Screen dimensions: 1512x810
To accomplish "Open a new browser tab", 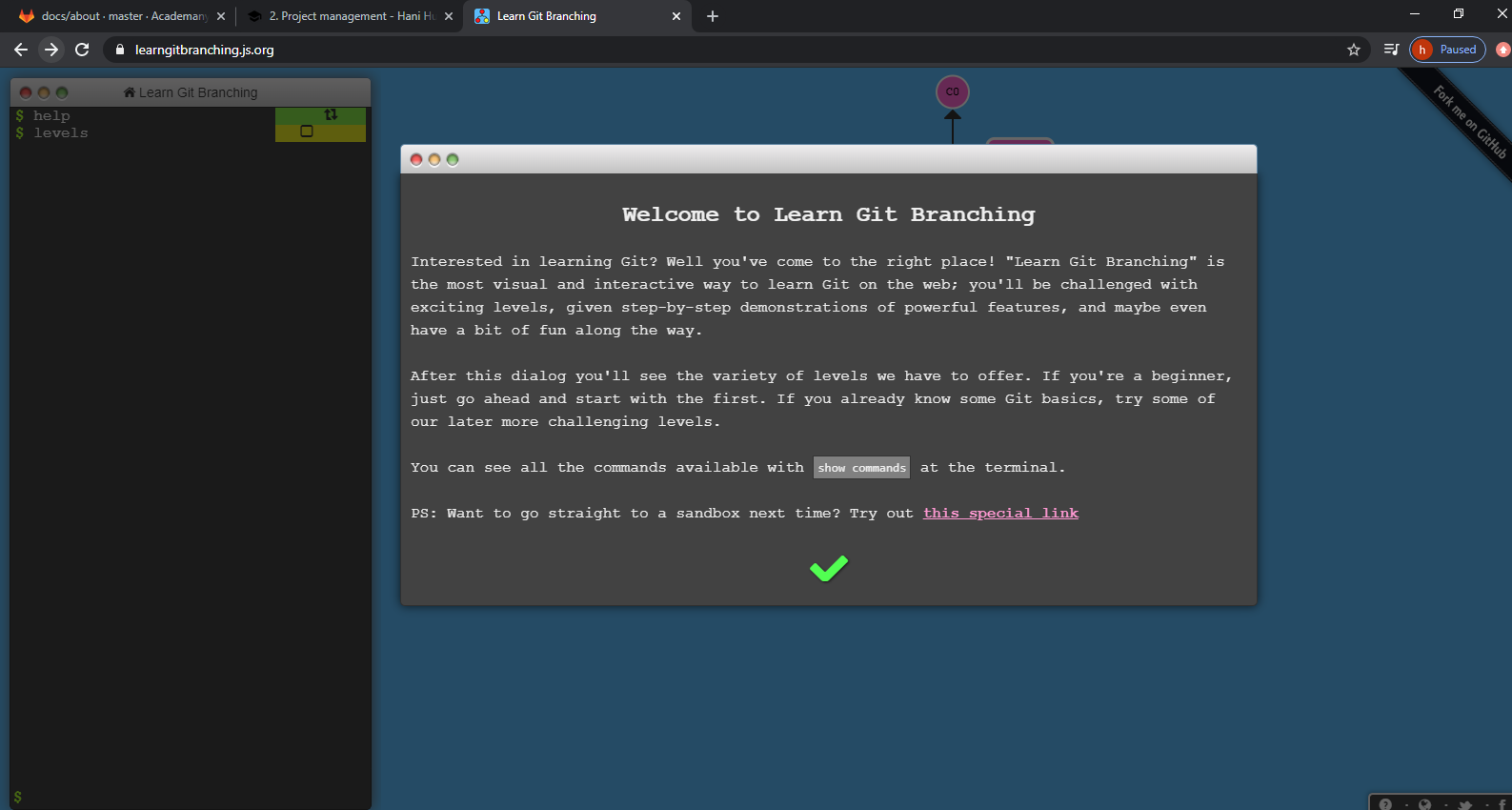I will [713, 16].
